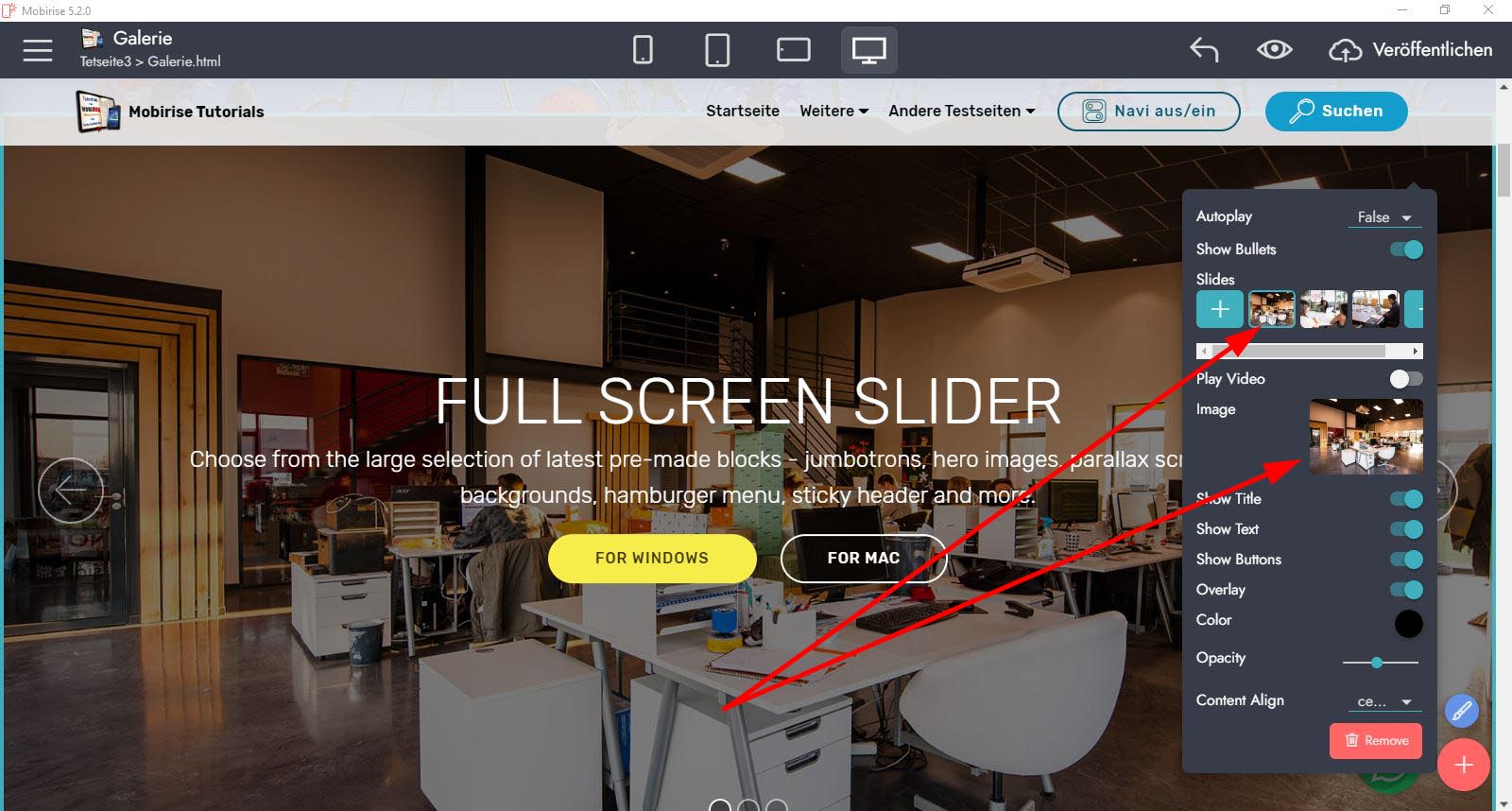
Task: Switch to mobile phone preview
Action: pos(643,50)
